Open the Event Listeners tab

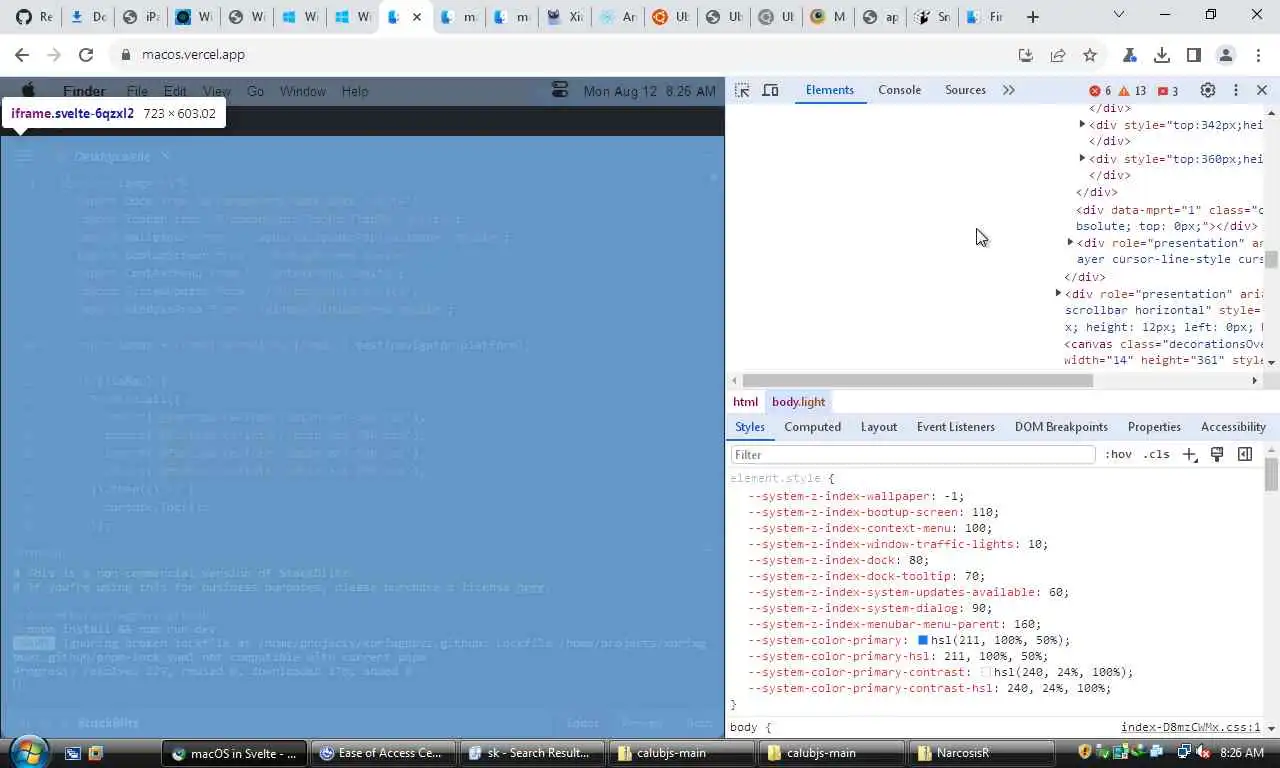(956, 427)
